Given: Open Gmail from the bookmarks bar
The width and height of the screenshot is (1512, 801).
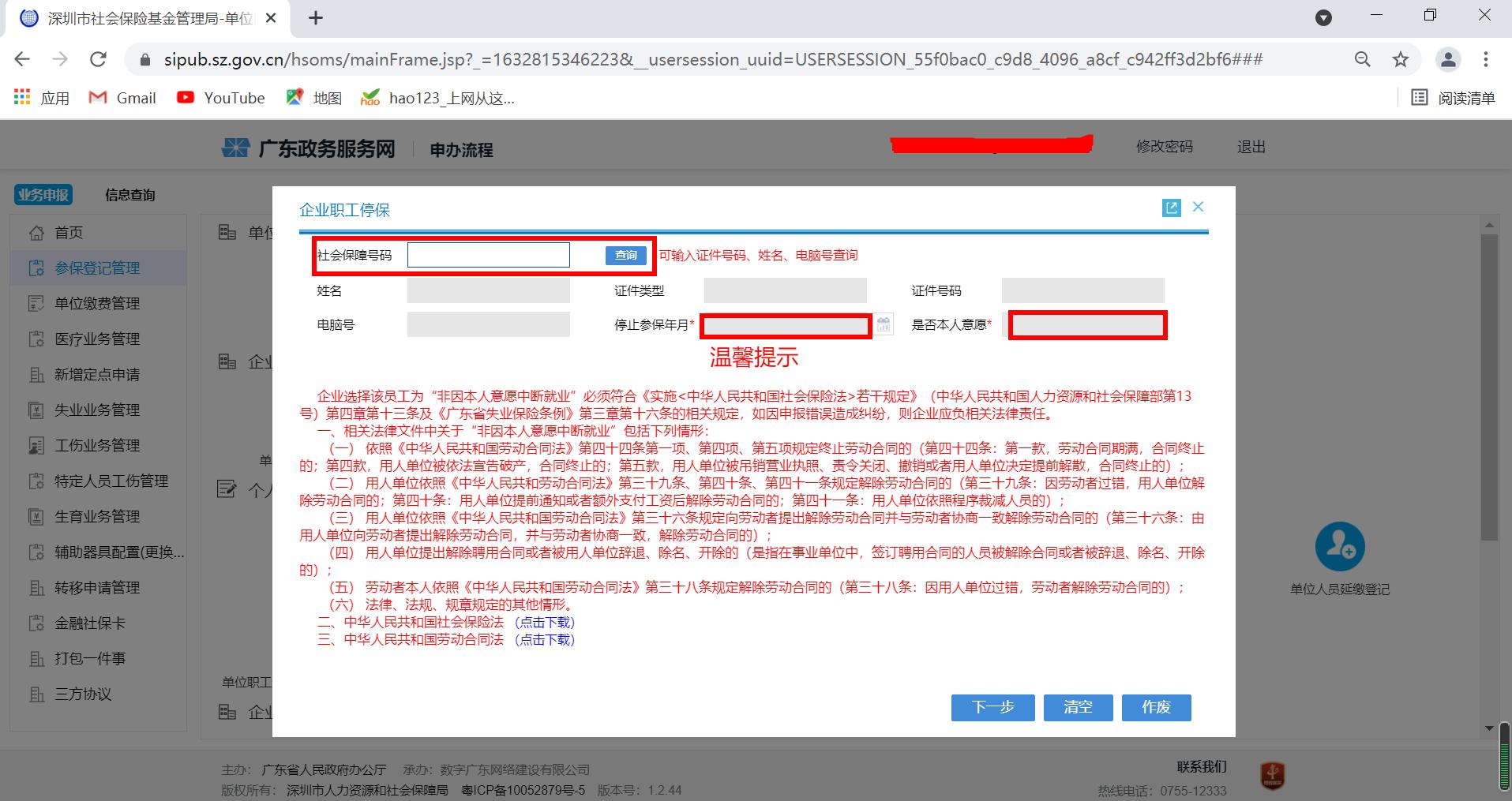Looking at the screenshot, I should 122,97.
